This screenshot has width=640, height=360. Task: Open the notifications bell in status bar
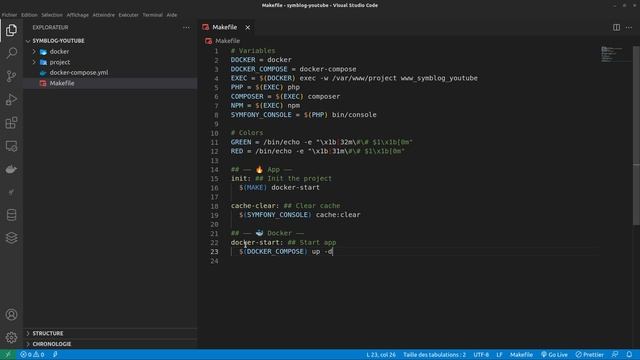coord(629,355)
